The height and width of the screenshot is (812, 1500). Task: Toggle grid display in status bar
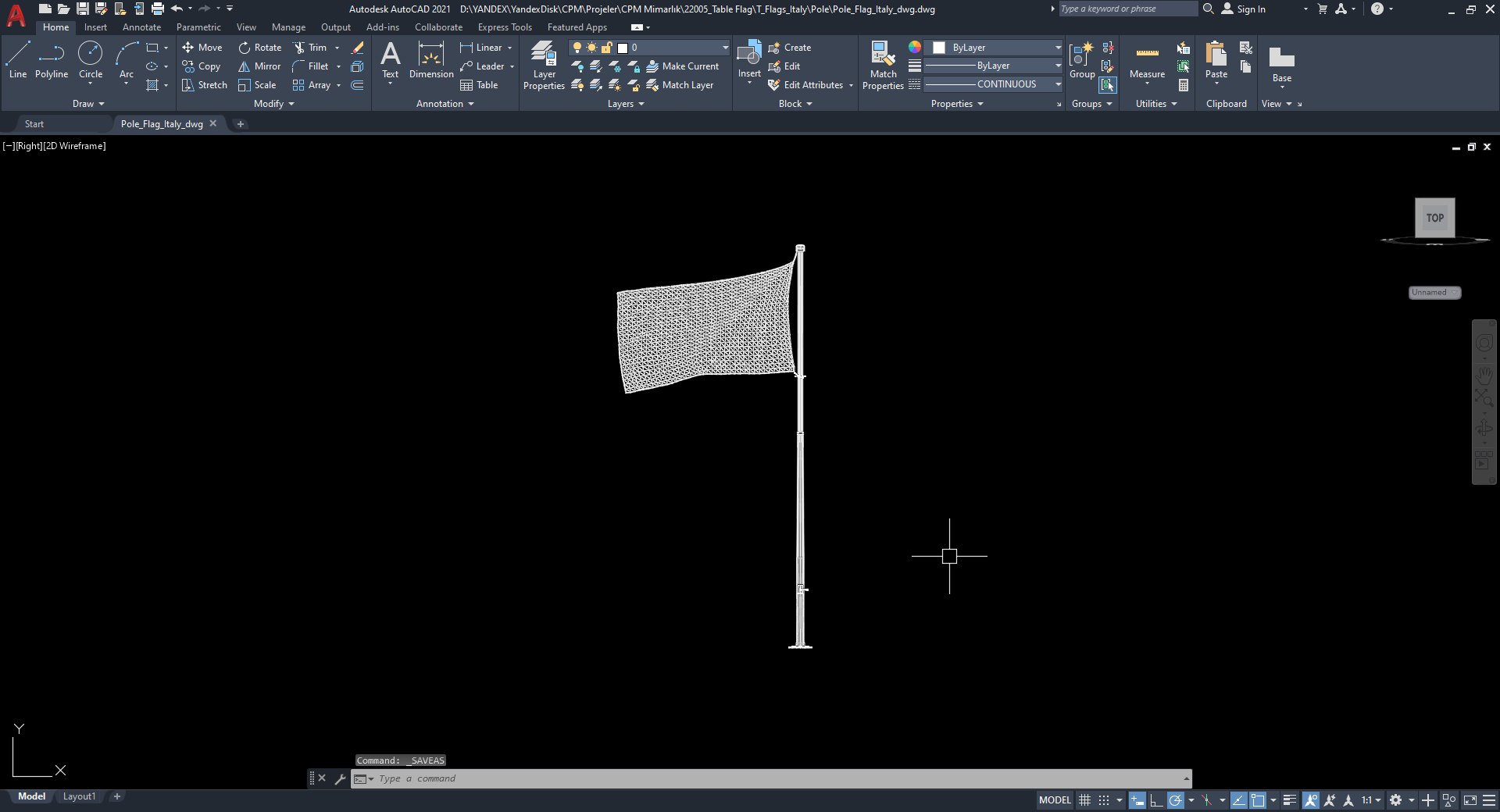click(x=1084, y=800)
